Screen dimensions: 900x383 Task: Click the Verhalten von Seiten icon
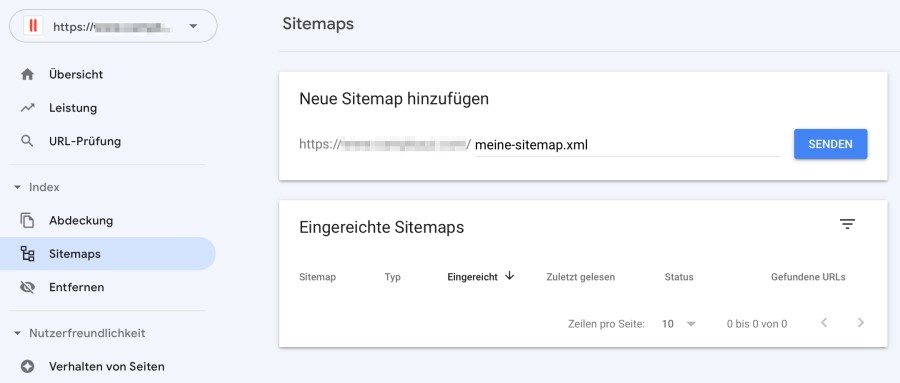pos(27,366)
